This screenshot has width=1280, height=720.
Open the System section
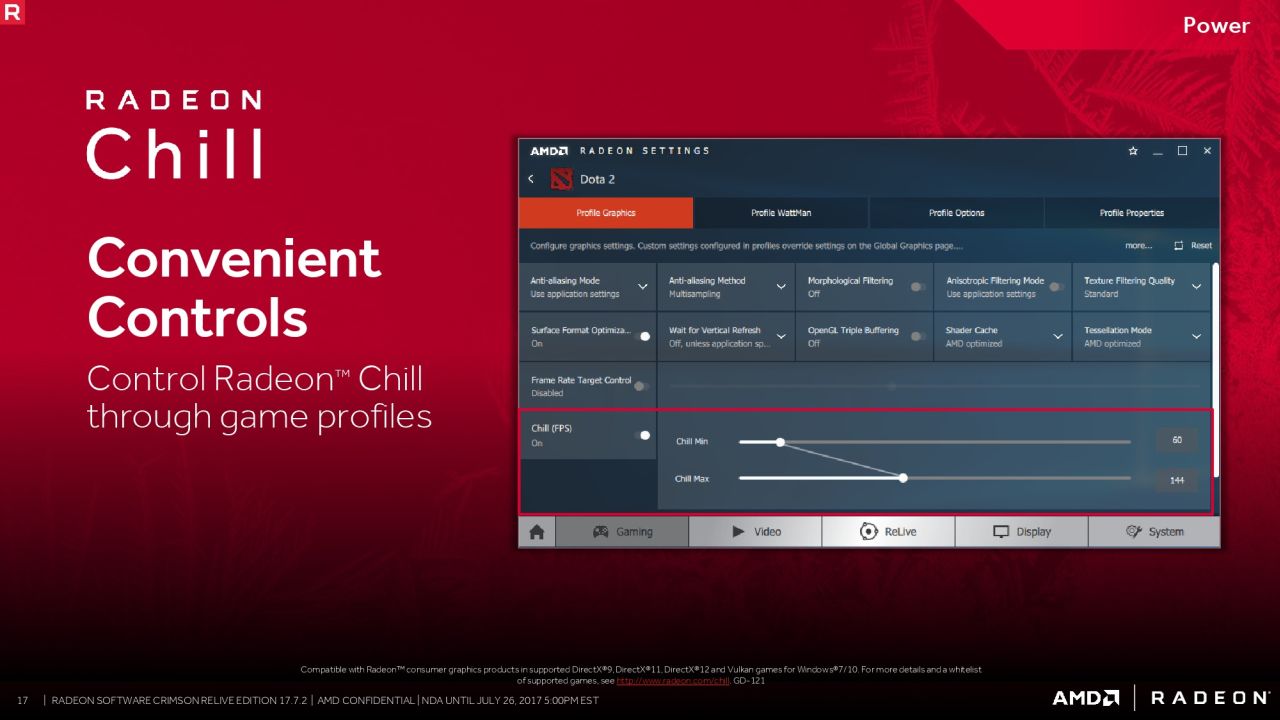1154,532
